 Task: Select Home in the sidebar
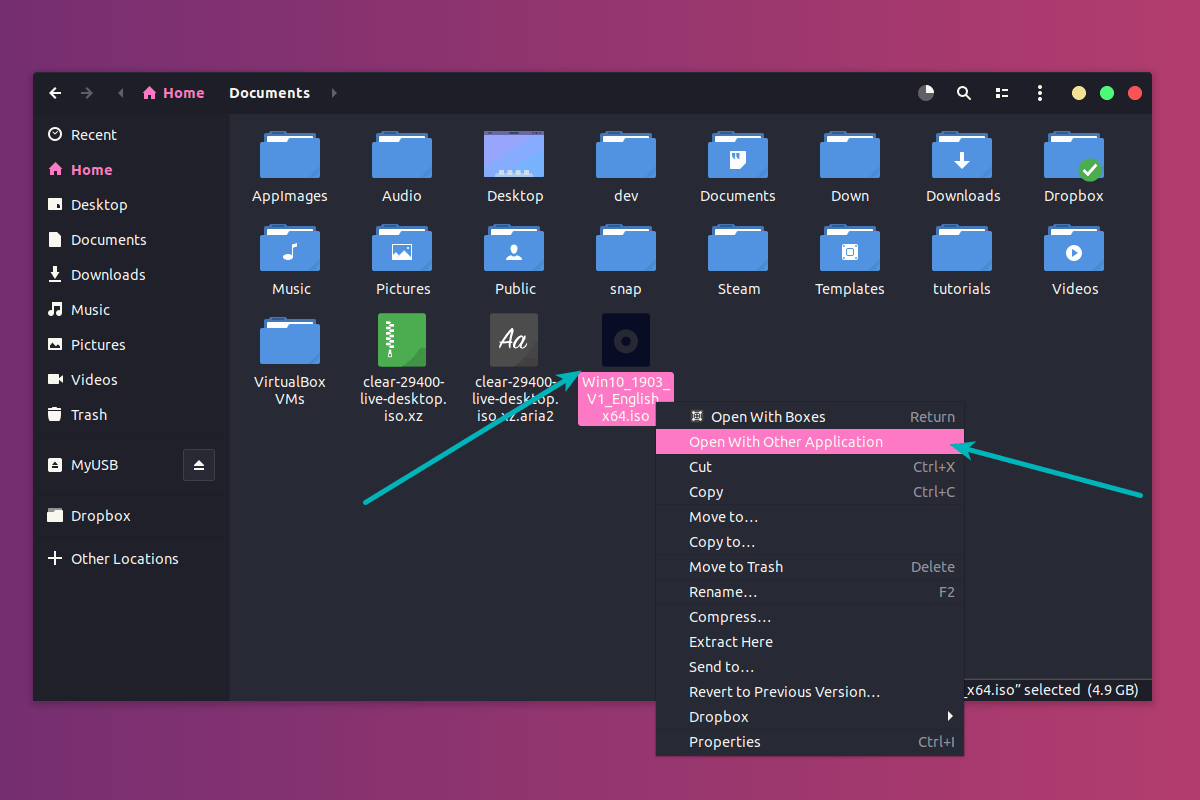coord(130,170)
